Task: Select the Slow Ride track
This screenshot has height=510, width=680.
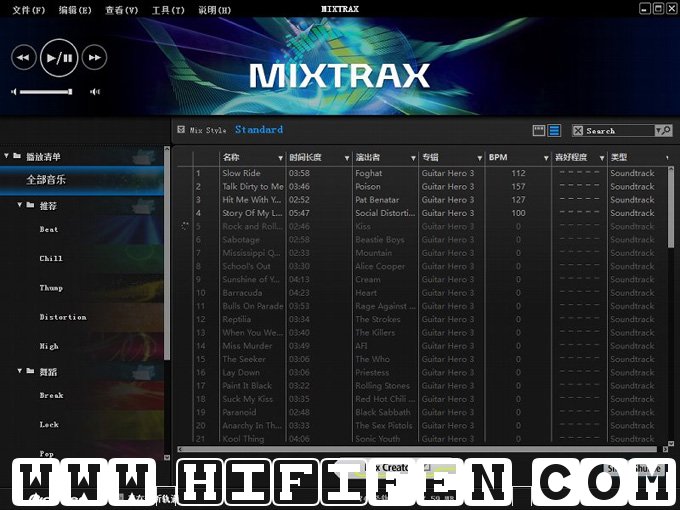Action: point(241,173)
